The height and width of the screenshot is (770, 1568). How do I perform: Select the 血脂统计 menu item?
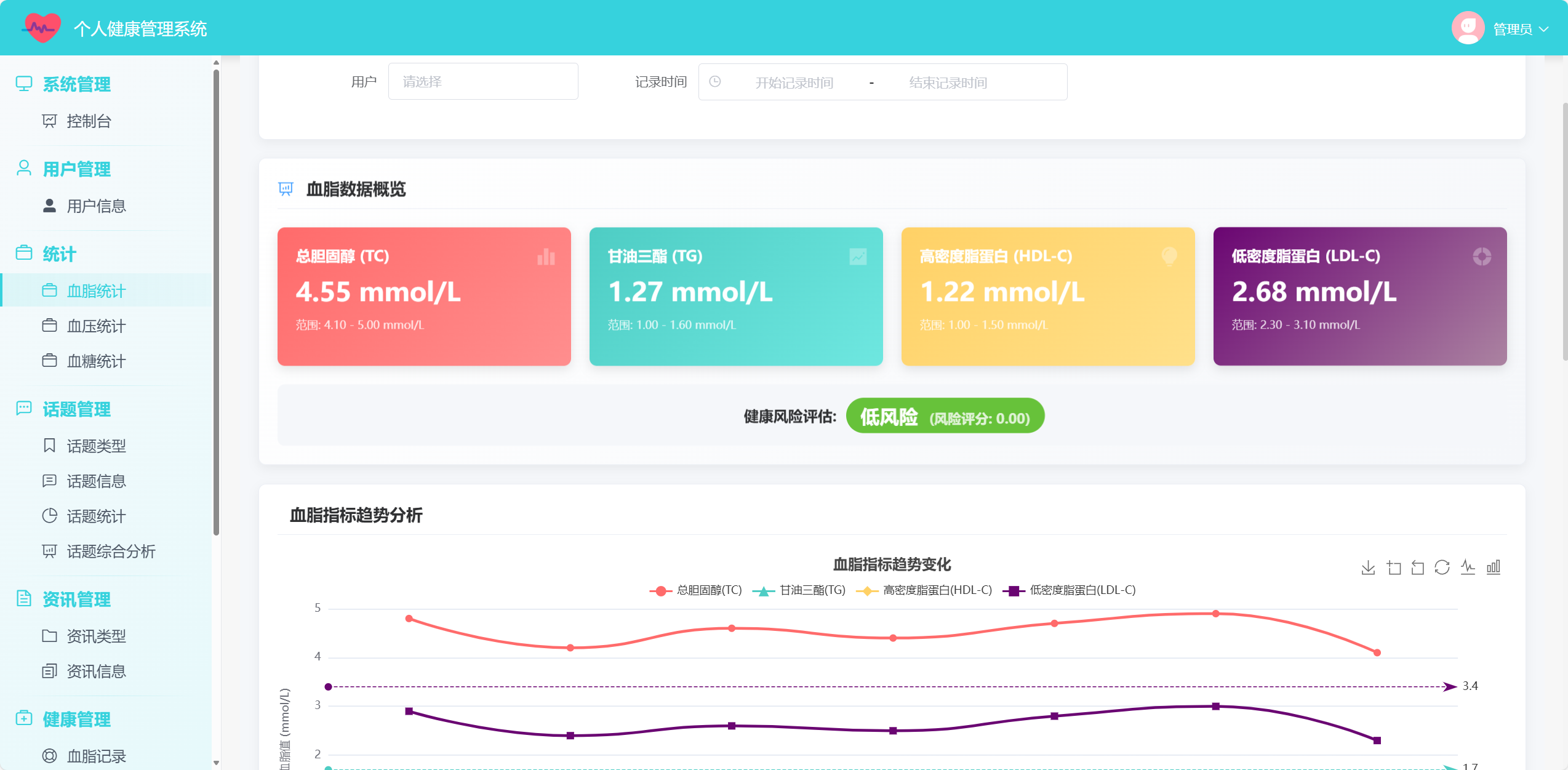106,291
